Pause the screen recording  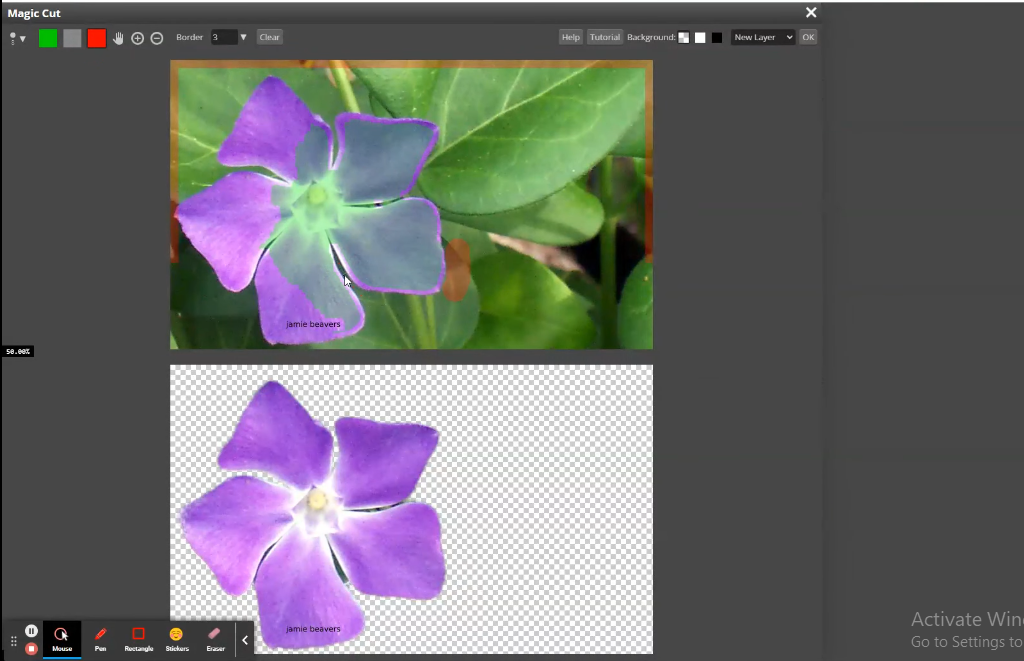31,630
